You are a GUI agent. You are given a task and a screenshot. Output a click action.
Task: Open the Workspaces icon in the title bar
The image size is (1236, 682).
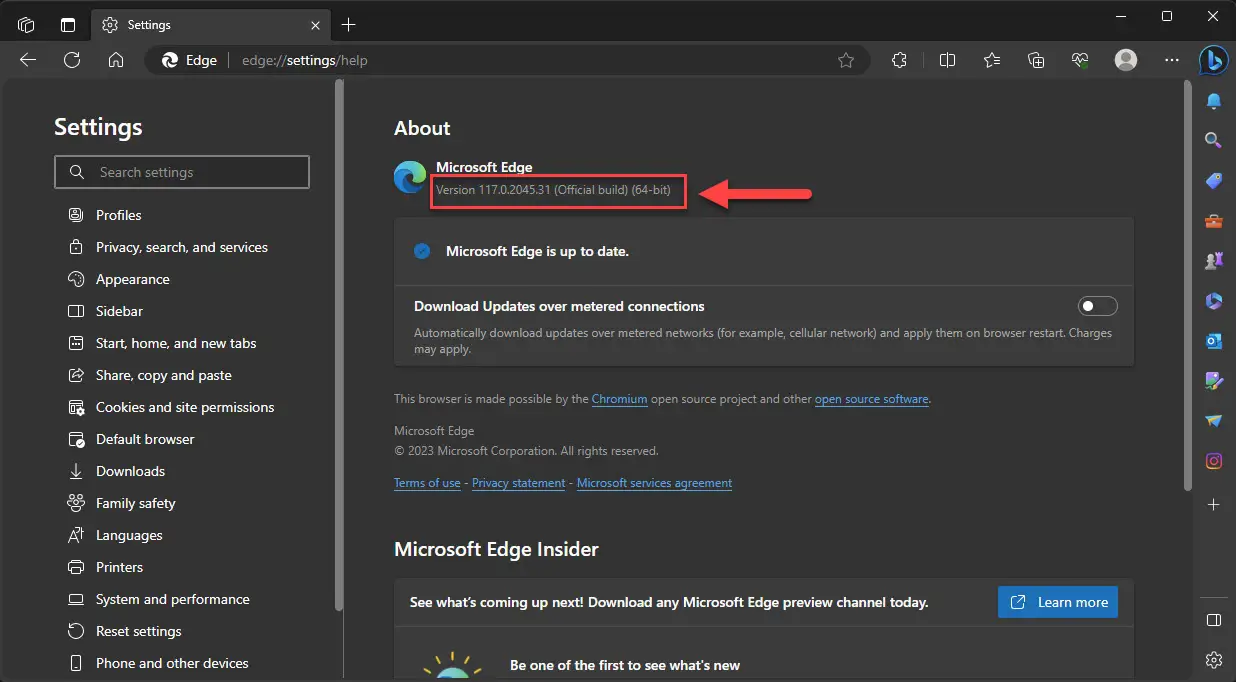point(26,24)
